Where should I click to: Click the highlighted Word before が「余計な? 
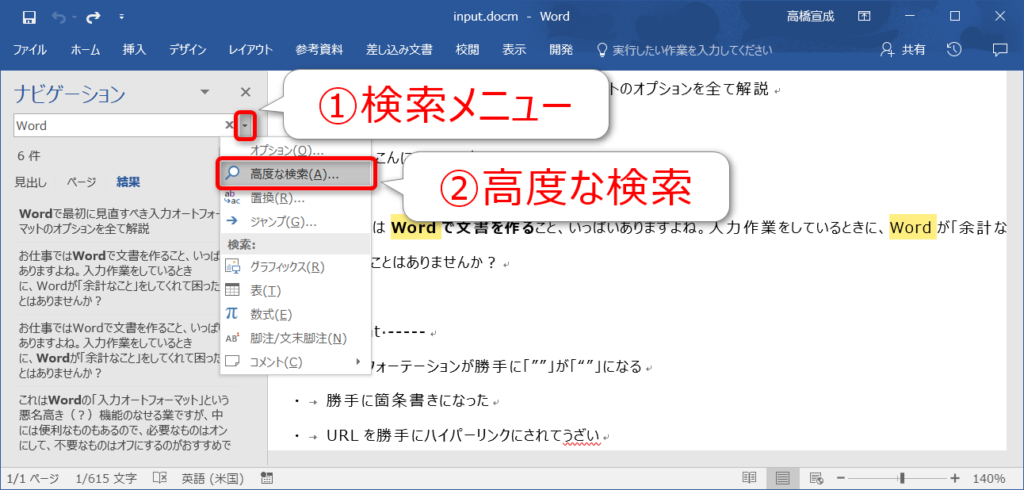[x=912, y=227]
